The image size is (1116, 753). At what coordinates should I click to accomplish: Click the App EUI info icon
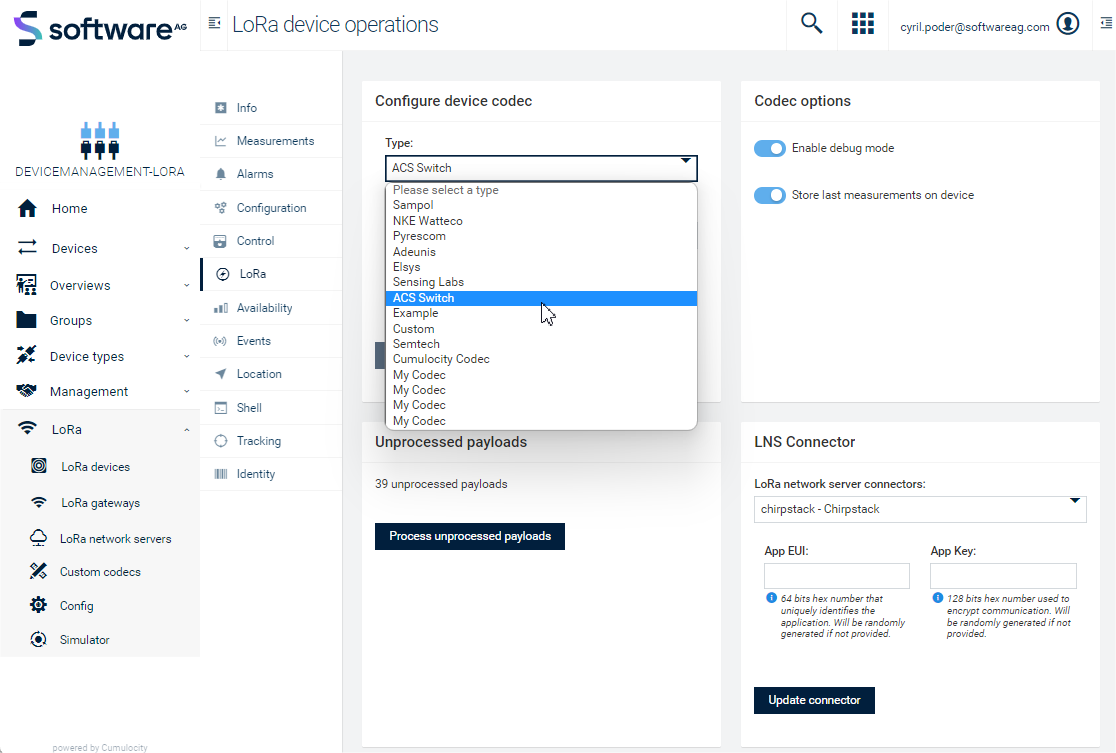771,598
